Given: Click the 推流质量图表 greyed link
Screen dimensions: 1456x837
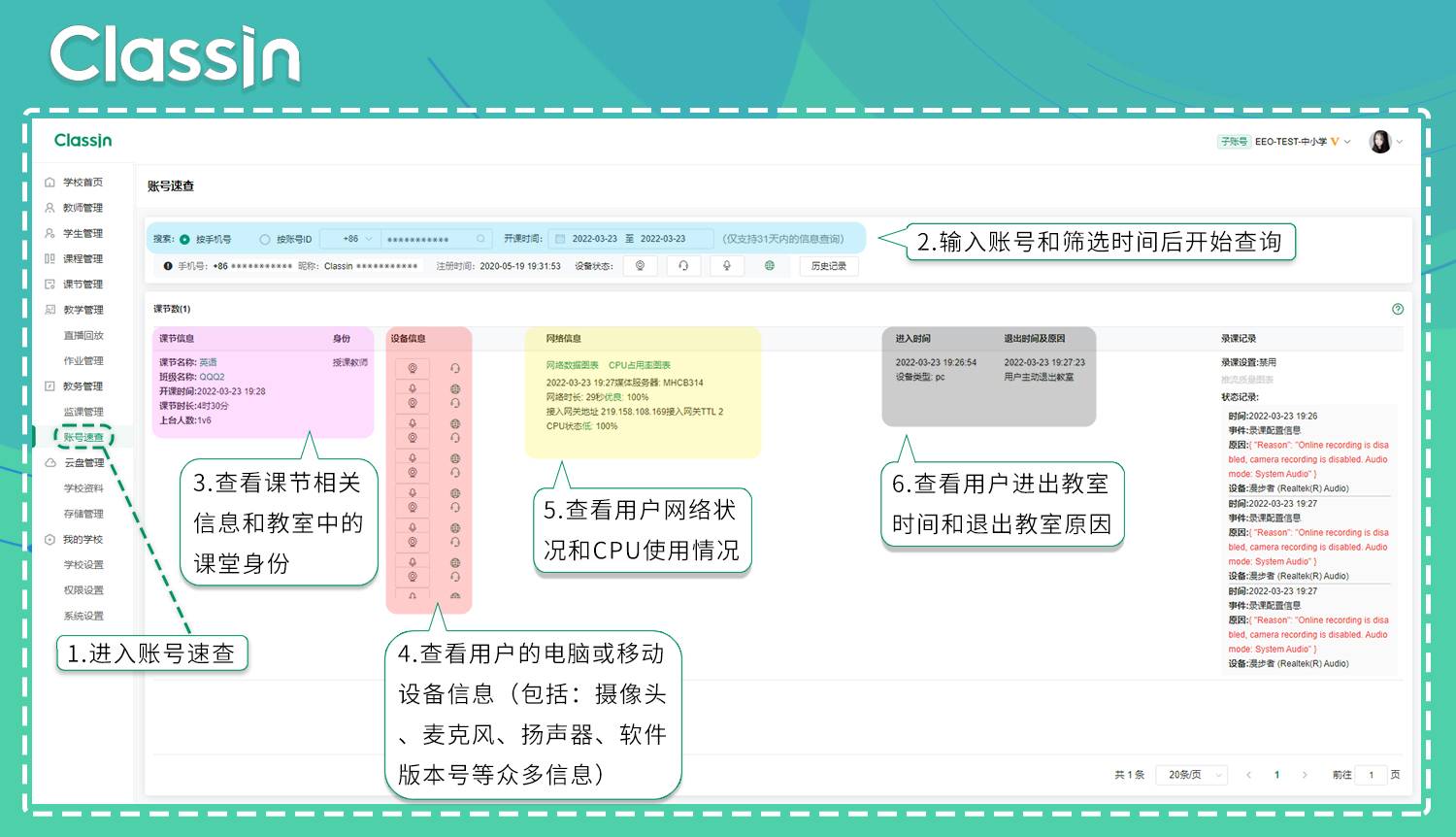Looking at the screenshot, I should point(1246,380).
